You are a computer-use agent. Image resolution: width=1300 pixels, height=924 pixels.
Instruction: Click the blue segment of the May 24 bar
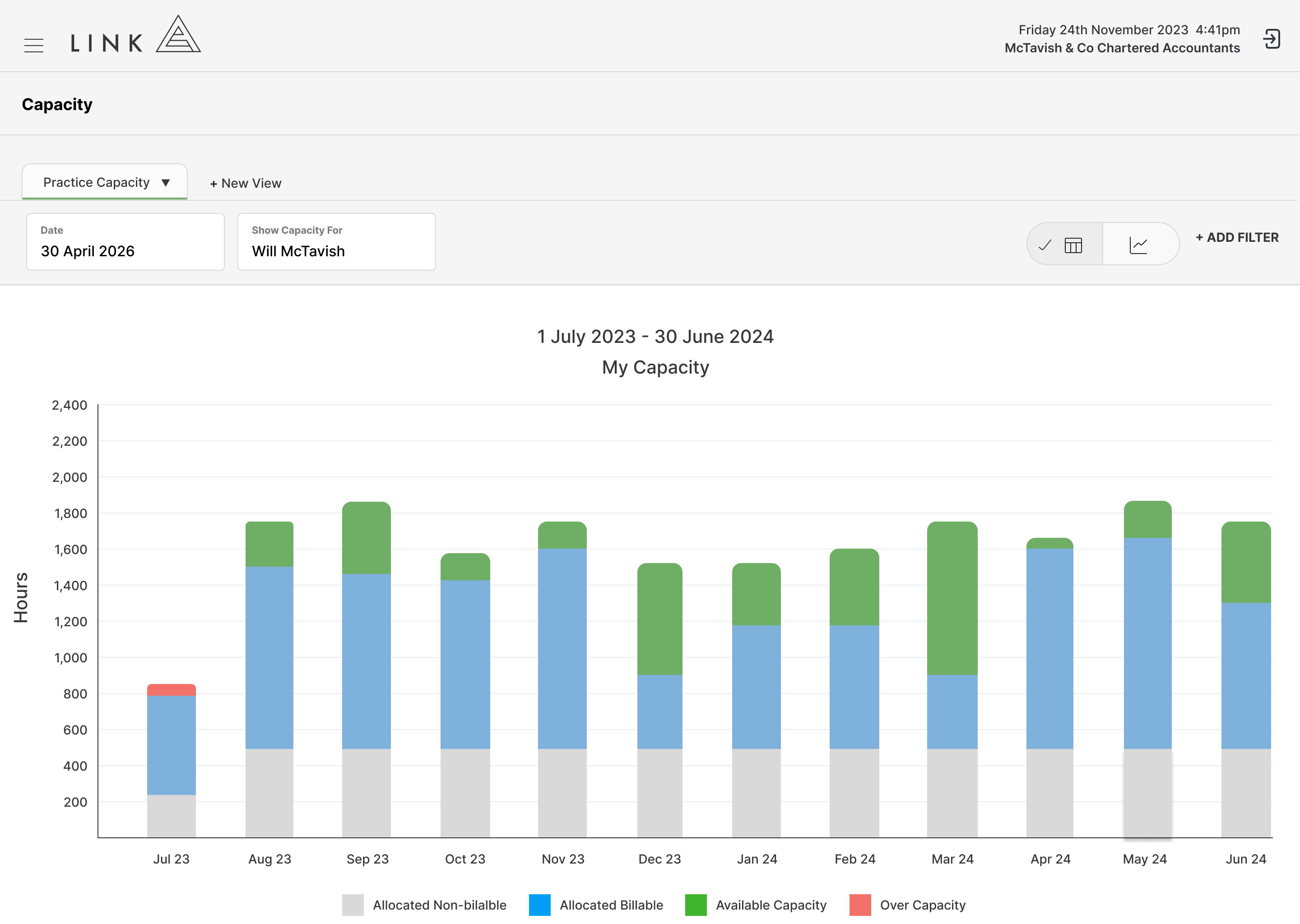(x=1147, y=643)
